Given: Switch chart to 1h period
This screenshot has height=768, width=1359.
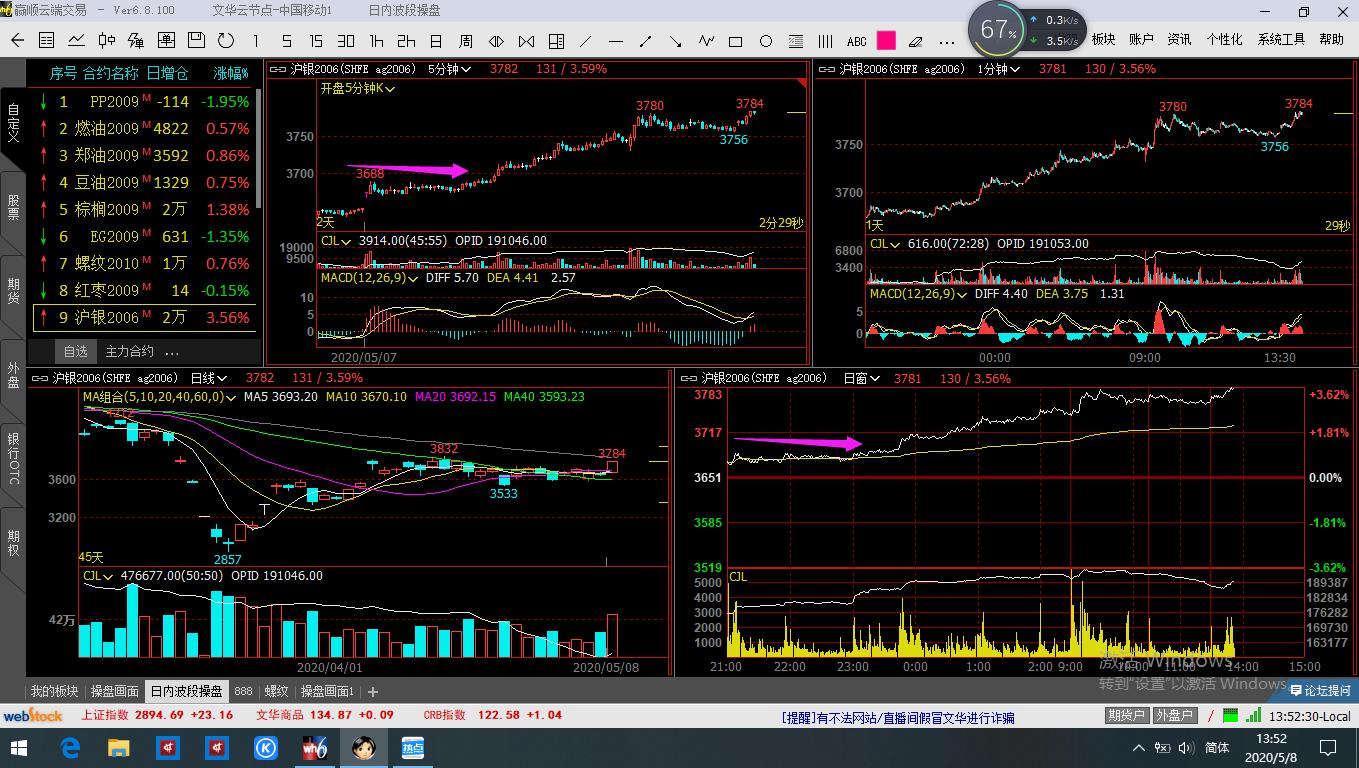Looking at the screenshot, I should 376,41.
